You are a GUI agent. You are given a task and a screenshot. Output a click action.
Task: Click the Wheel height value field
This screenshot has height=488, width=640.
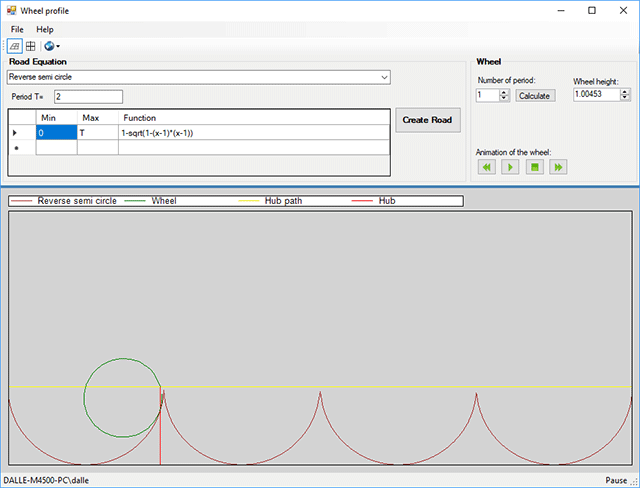[597, 94]
